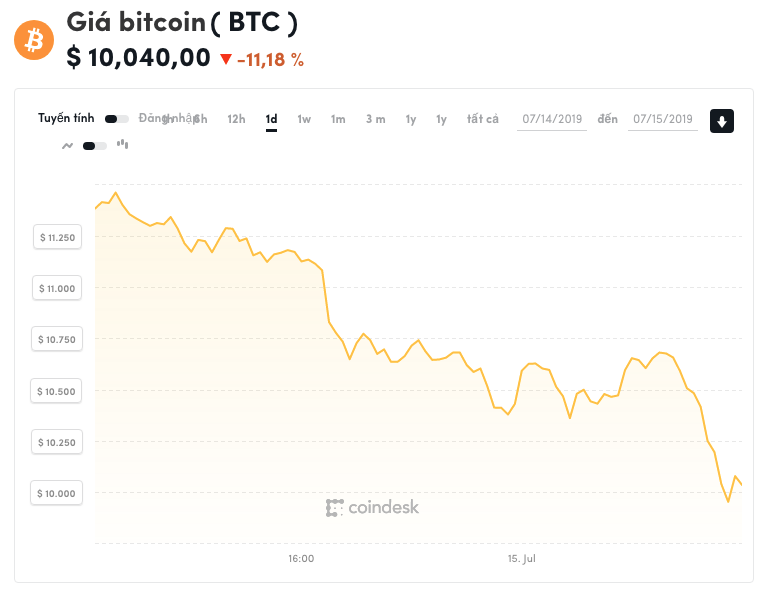The image size is (766, 595).
Task: Click the $ 10.000 axis price label
Action: coord(57,493)
